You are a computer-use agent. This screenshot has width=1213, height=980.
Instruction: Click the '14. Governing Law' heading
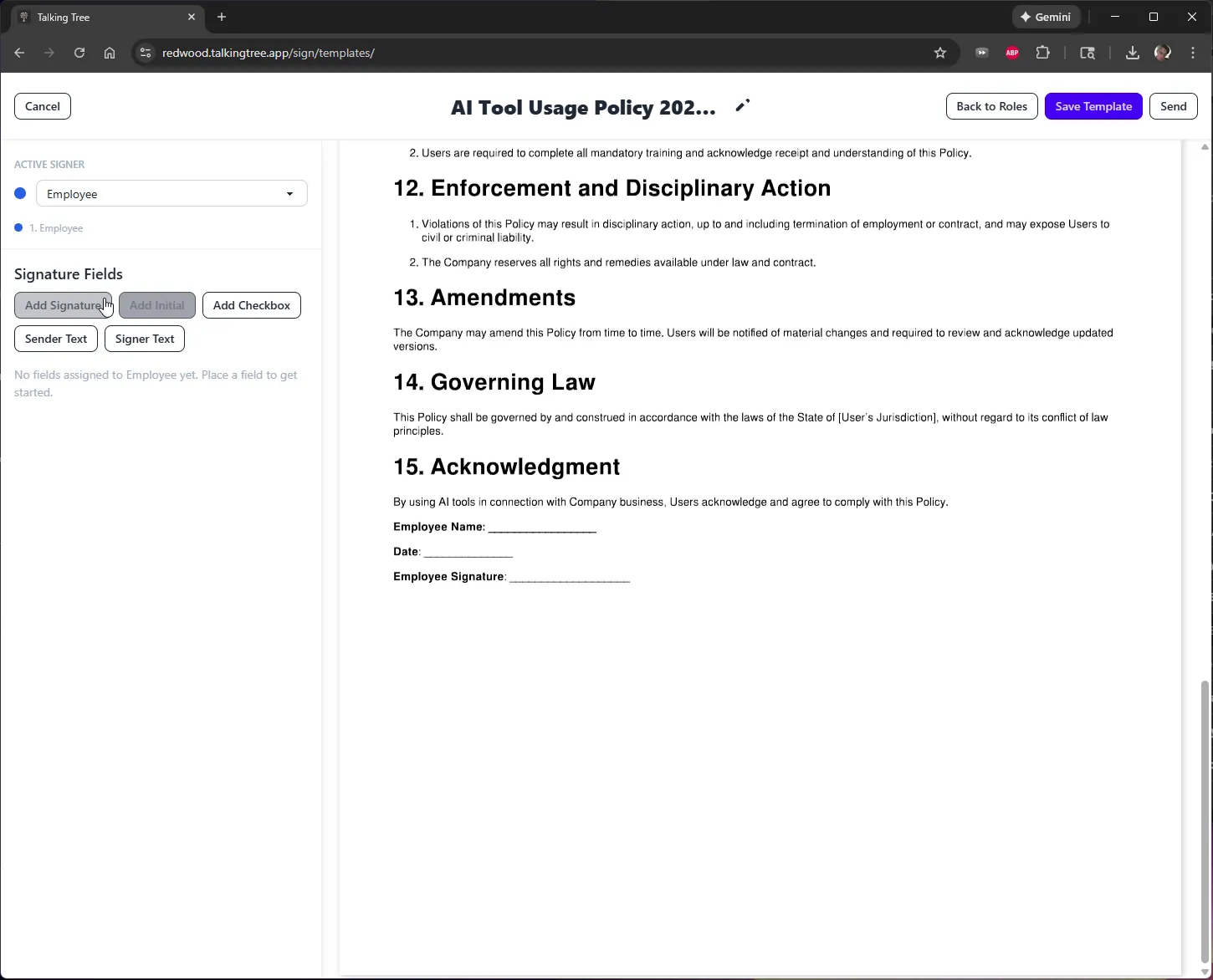[x=494, y=382]
